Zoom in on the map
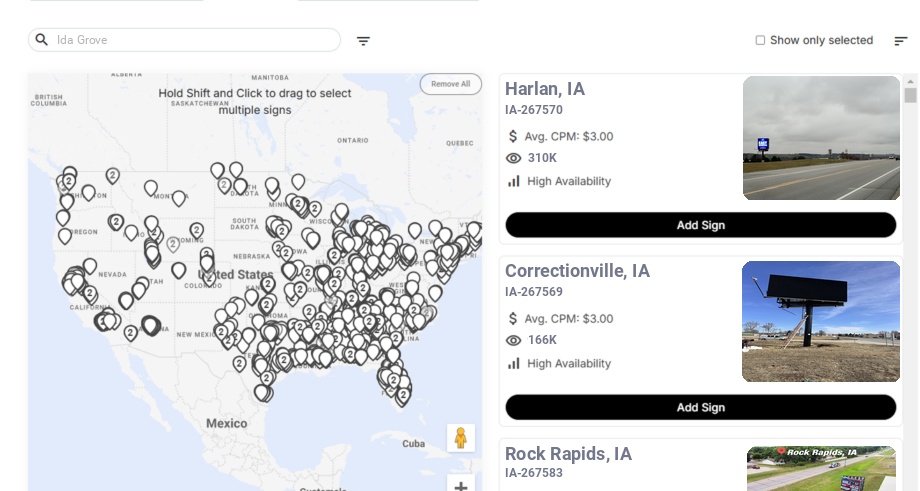 461,485
